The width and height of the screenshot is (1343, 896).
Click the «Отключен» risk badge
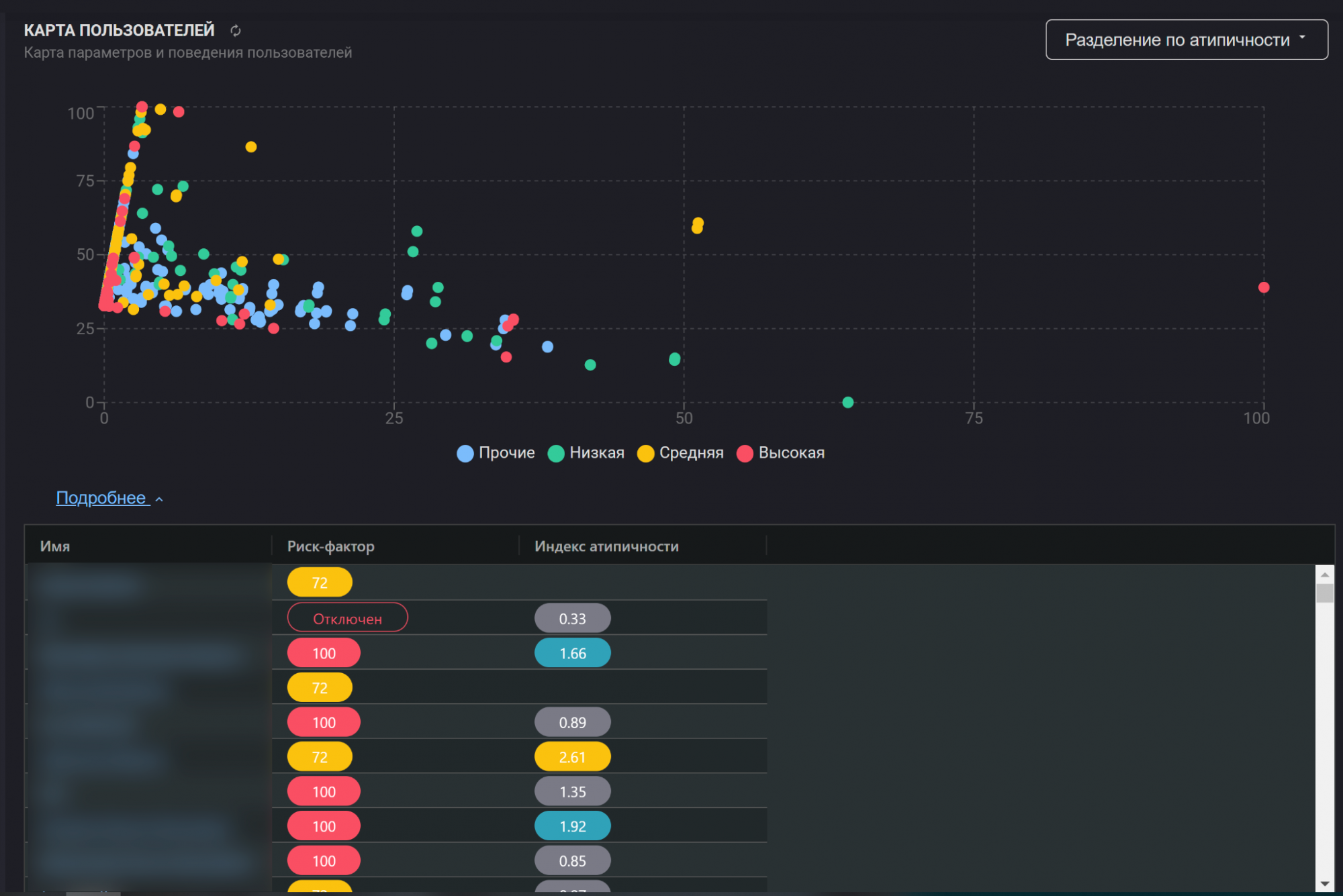pos(347,618)
